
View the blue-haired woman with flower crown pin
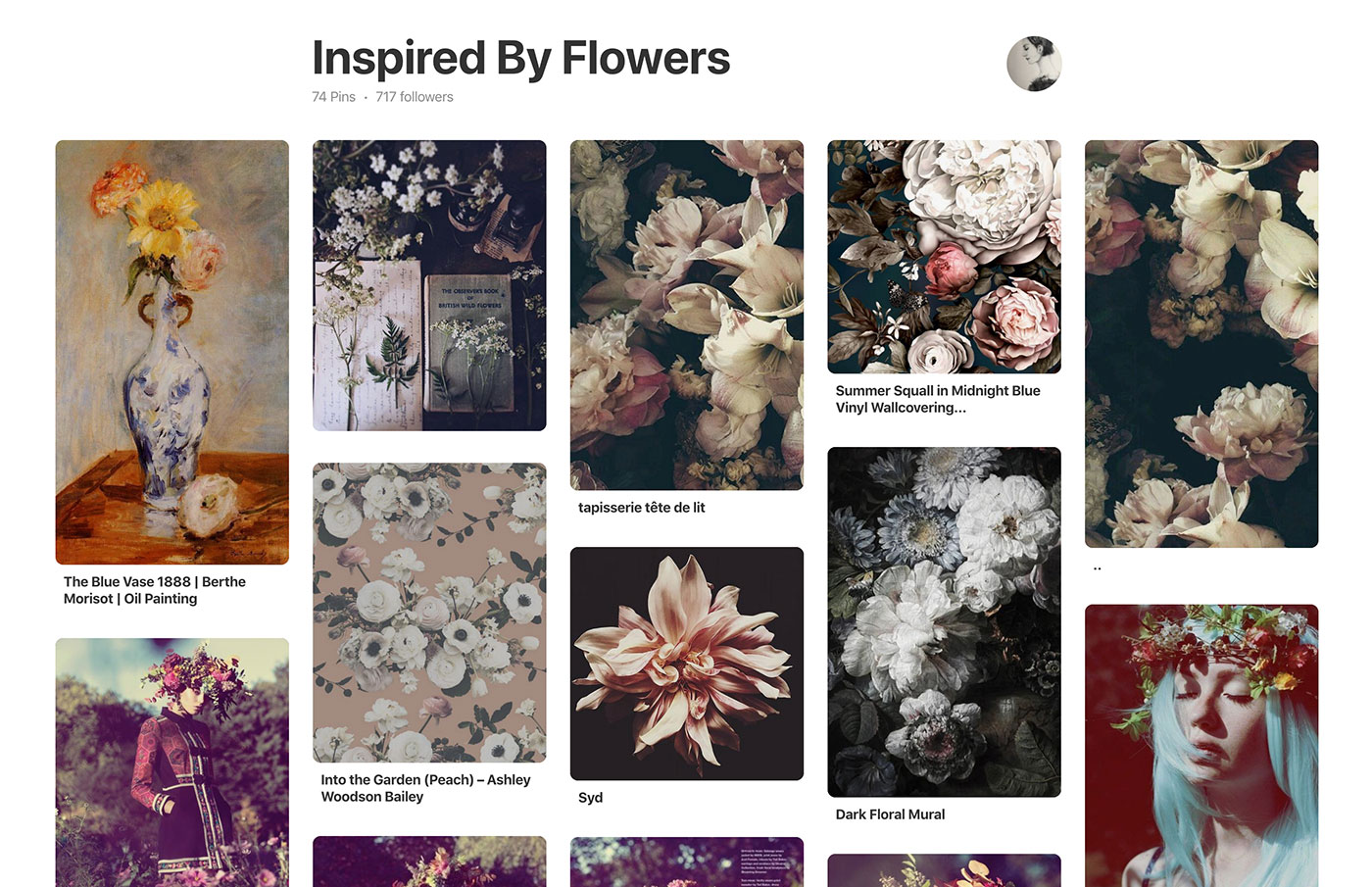pos(1200,746)
